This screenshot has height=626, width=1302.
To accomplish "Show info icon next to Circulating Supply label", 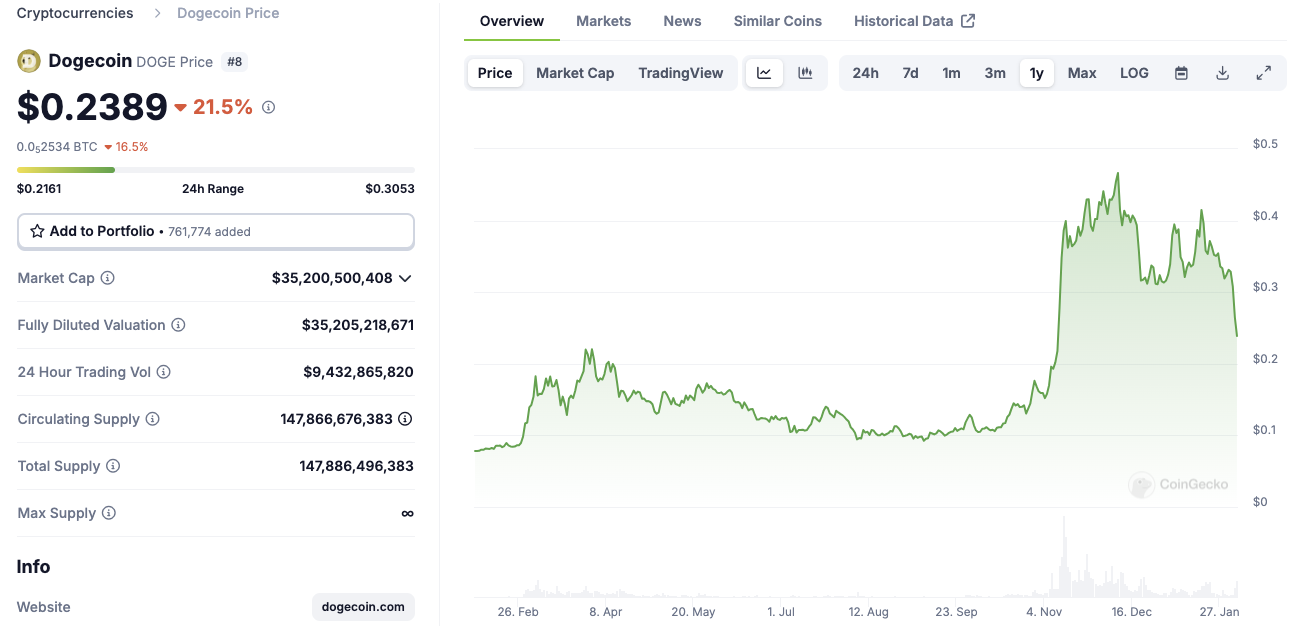I will pyautogui.click(x=152, y=419).
